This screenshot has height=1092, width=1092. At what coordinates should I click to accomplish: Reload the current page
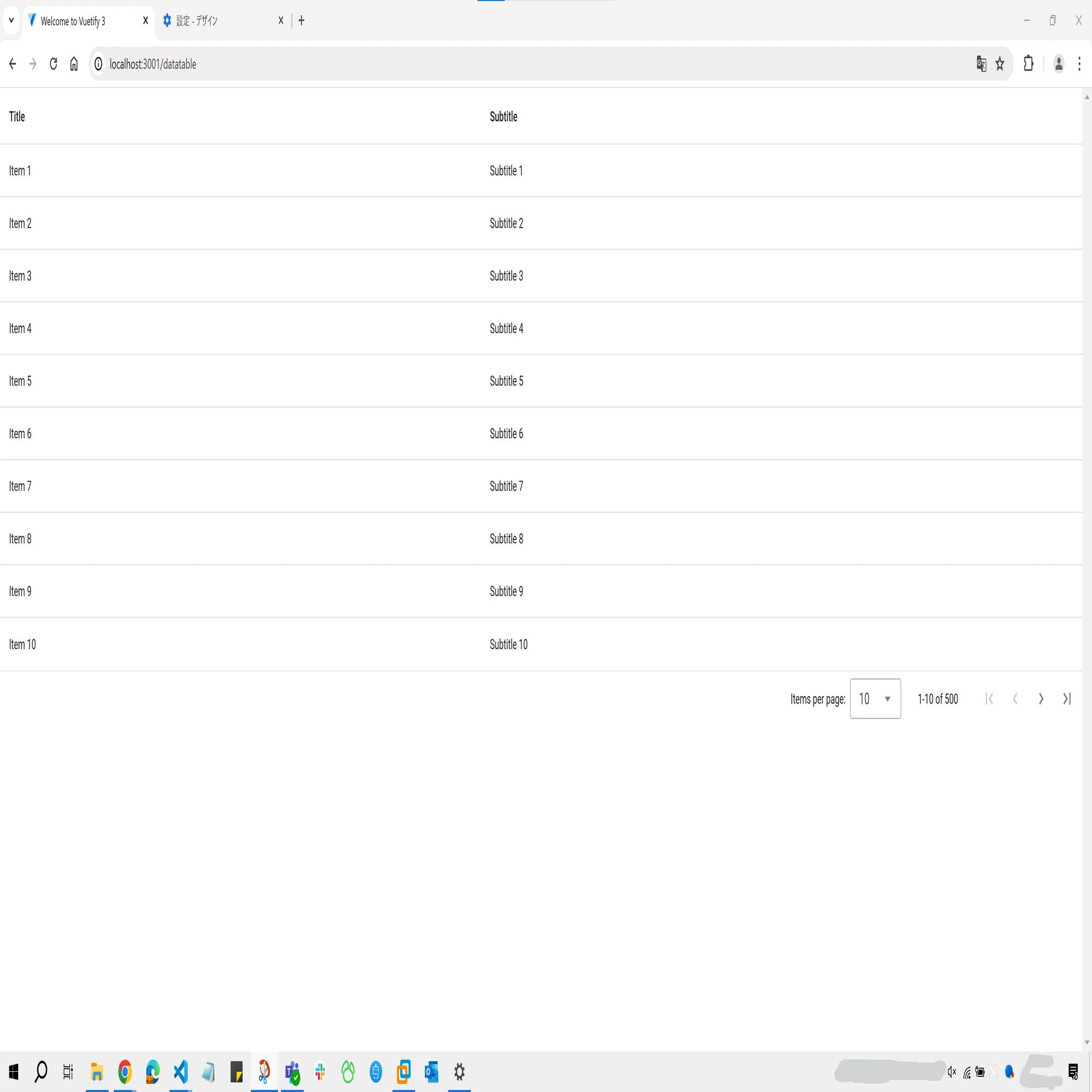tap(53, 64)
